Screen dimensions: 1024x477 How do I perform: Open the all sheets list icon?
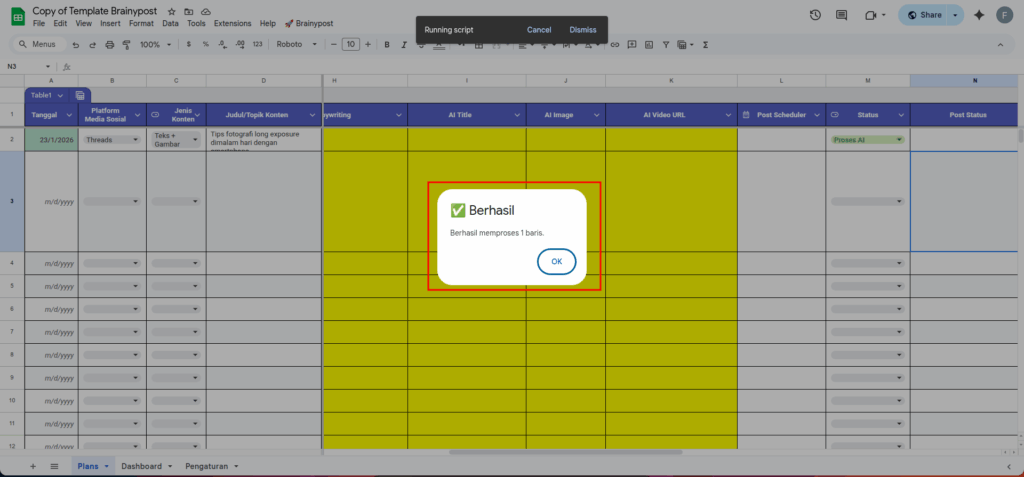(54, 466)
